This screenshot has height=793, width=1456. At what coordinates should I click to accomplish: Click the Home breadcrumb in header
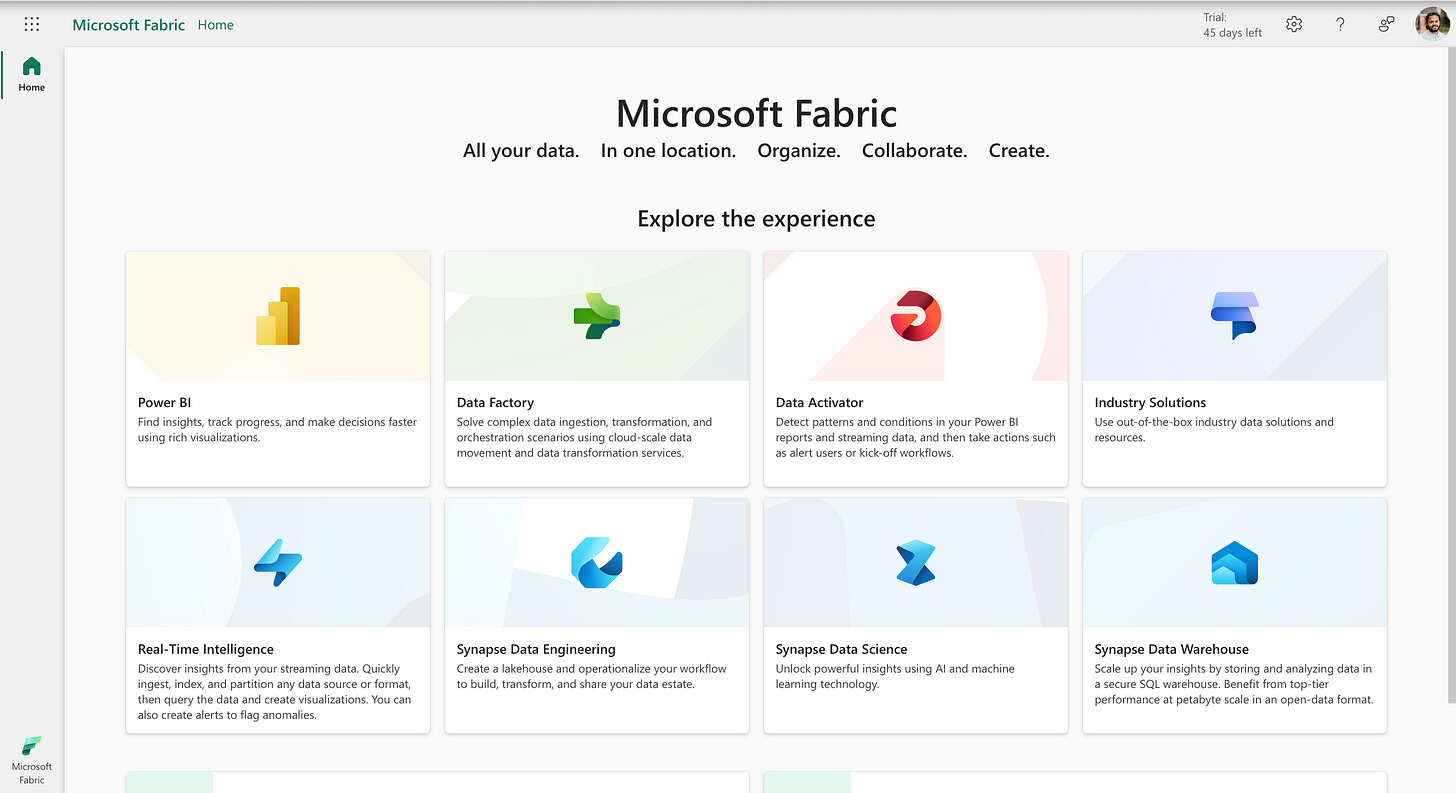[x=216, y=25]
